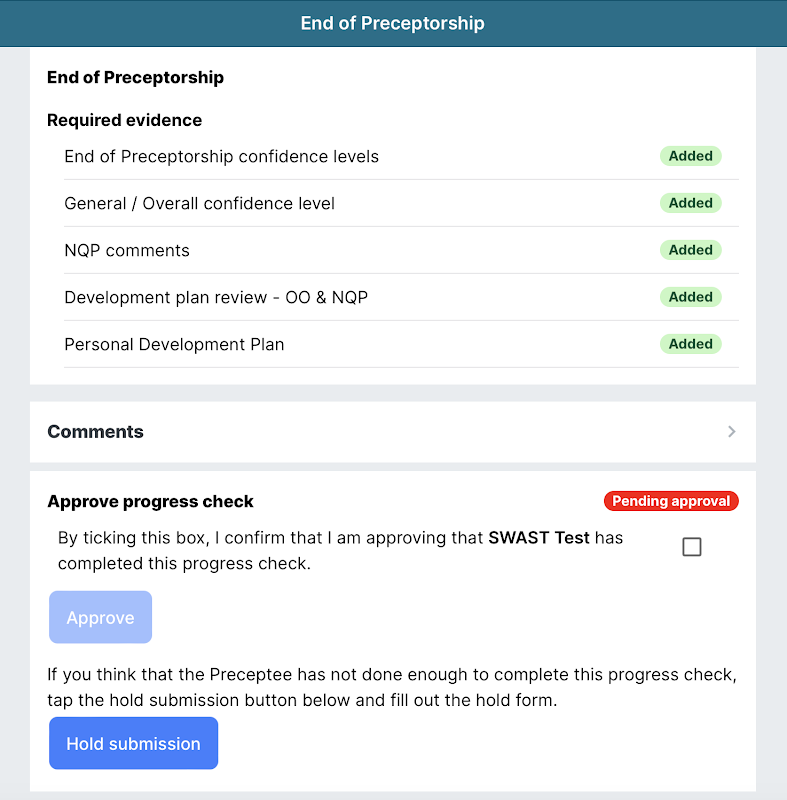Open Development plan review - OO & NQP
Image resolution: width=787 pixels, height=800 pixels.
(216, 298)
